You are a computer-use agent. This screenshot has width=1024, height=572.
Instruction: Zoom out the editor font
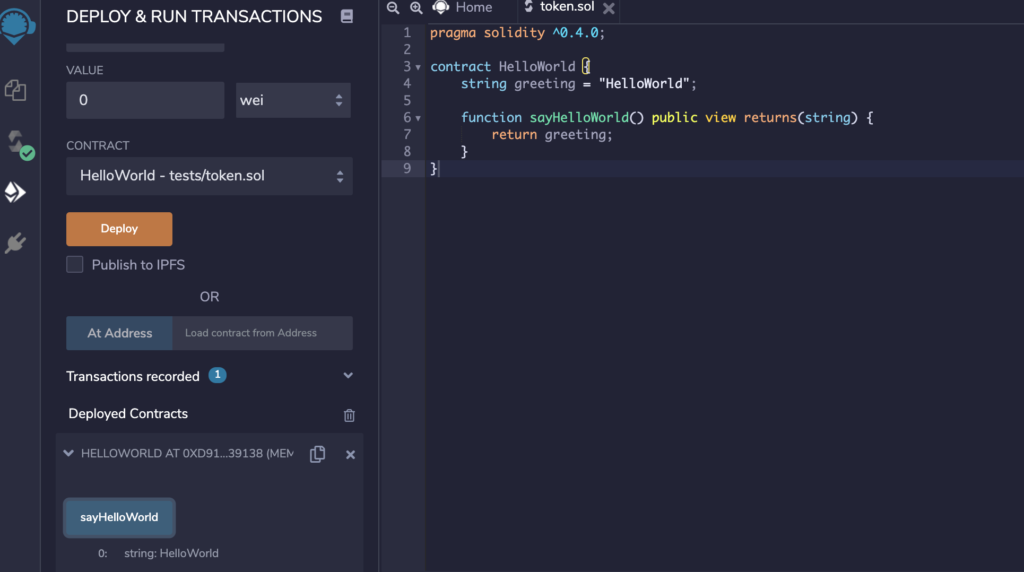tap(392, 8)
